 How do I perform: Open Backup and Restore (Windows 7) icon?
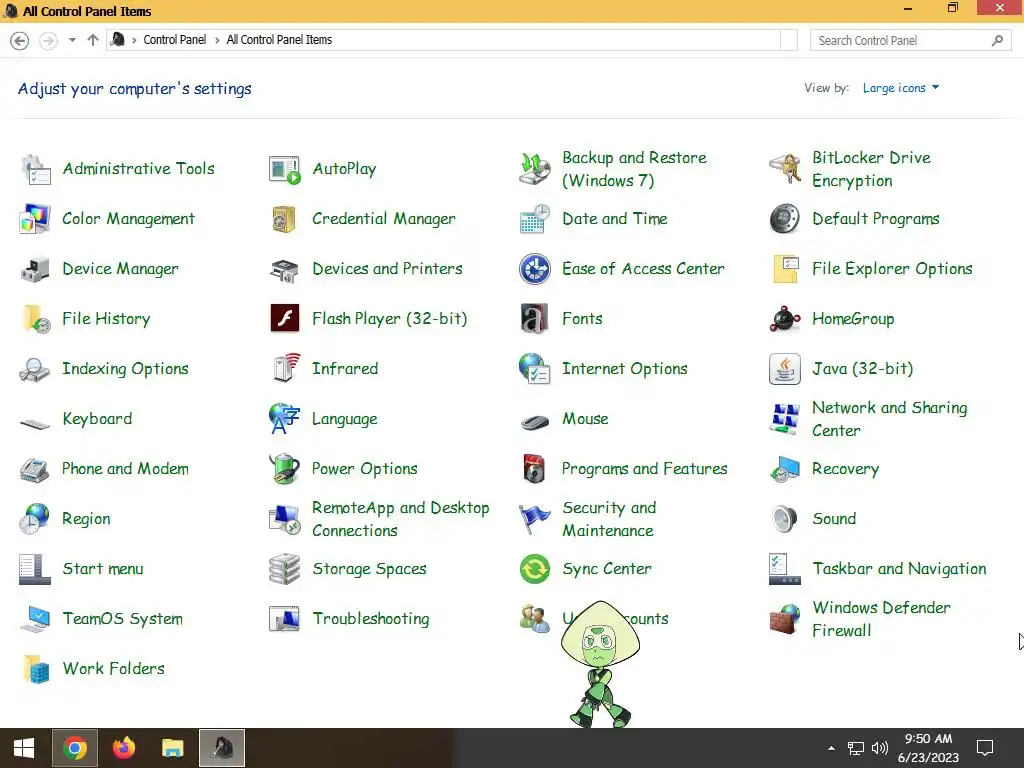(535, 169)
